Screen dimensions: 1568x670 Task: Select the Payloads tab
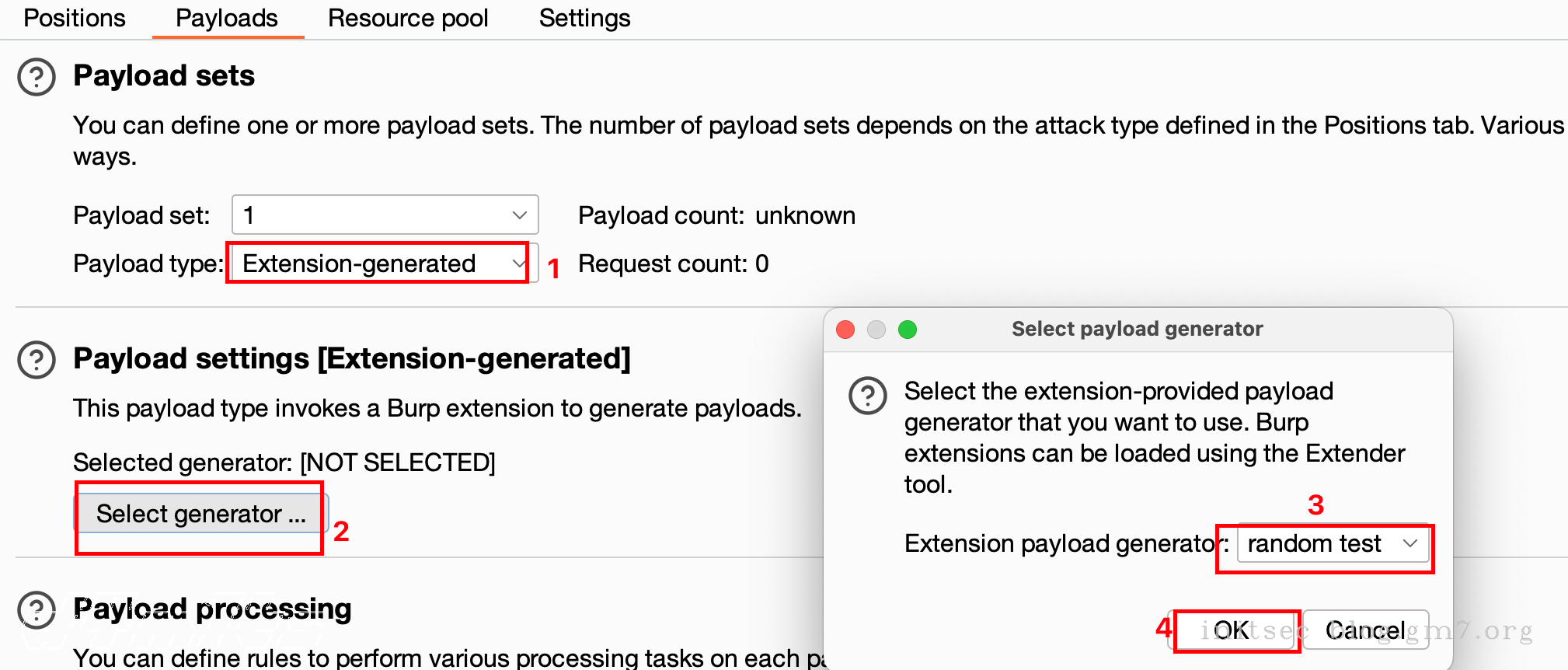point(227,18)
